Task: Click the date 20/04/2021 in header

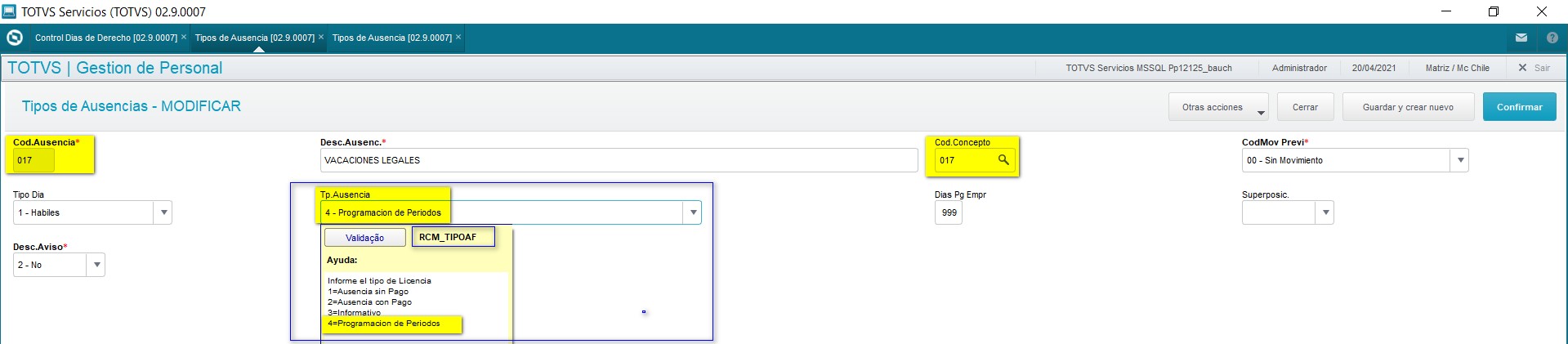Action: [1374, 68]
